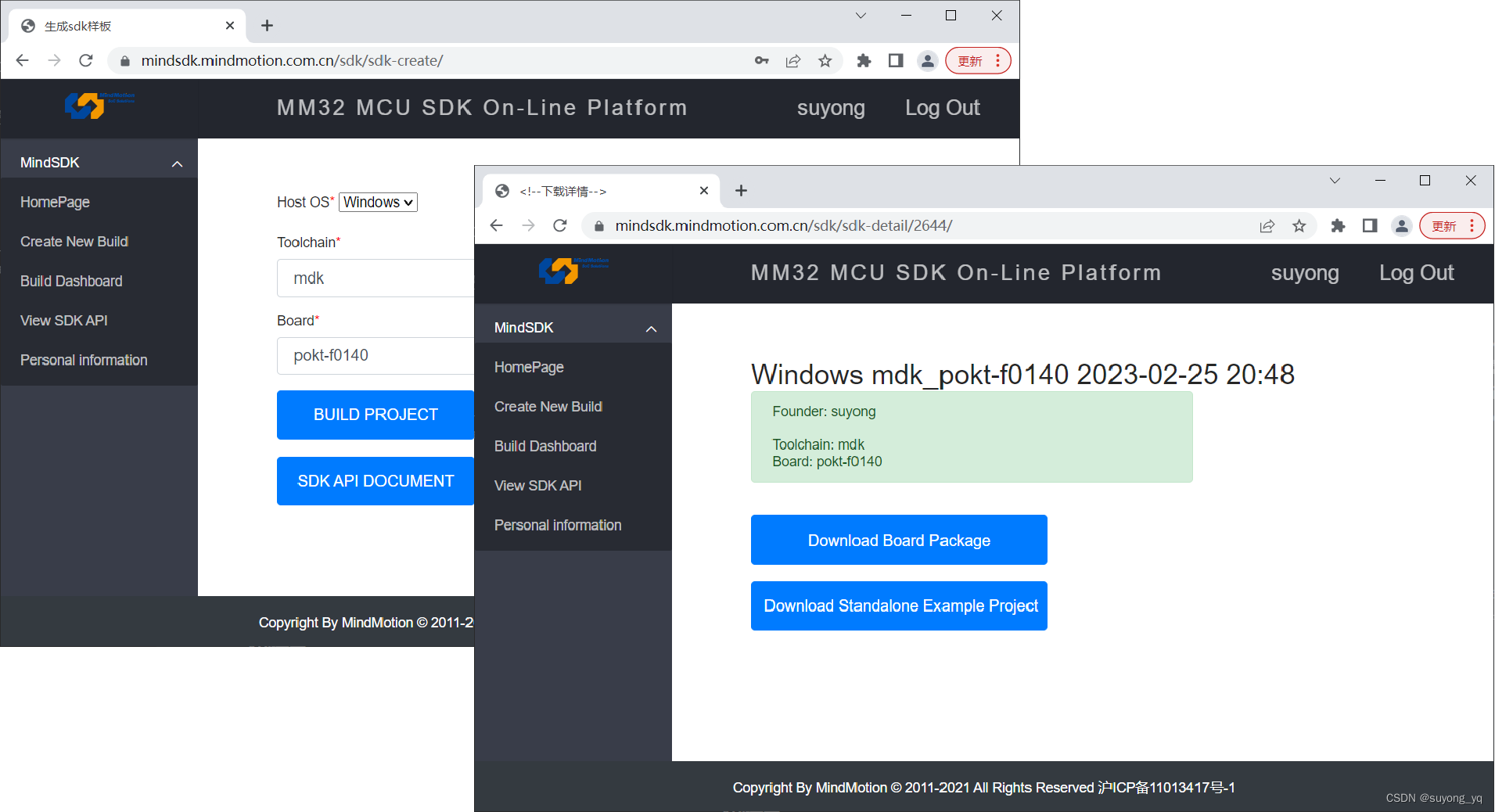Click suyong username in rear window header
Image resolution: width=1495 pixels, height=812 pixels.
pos(831,108)
